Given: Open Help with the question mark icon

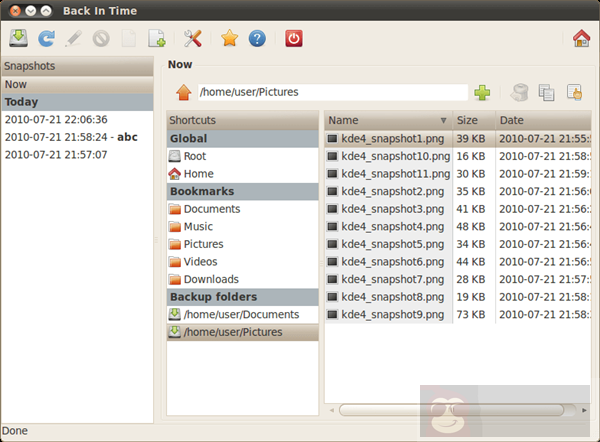Looking at the screenshot, I should click(x=257, y=38).
